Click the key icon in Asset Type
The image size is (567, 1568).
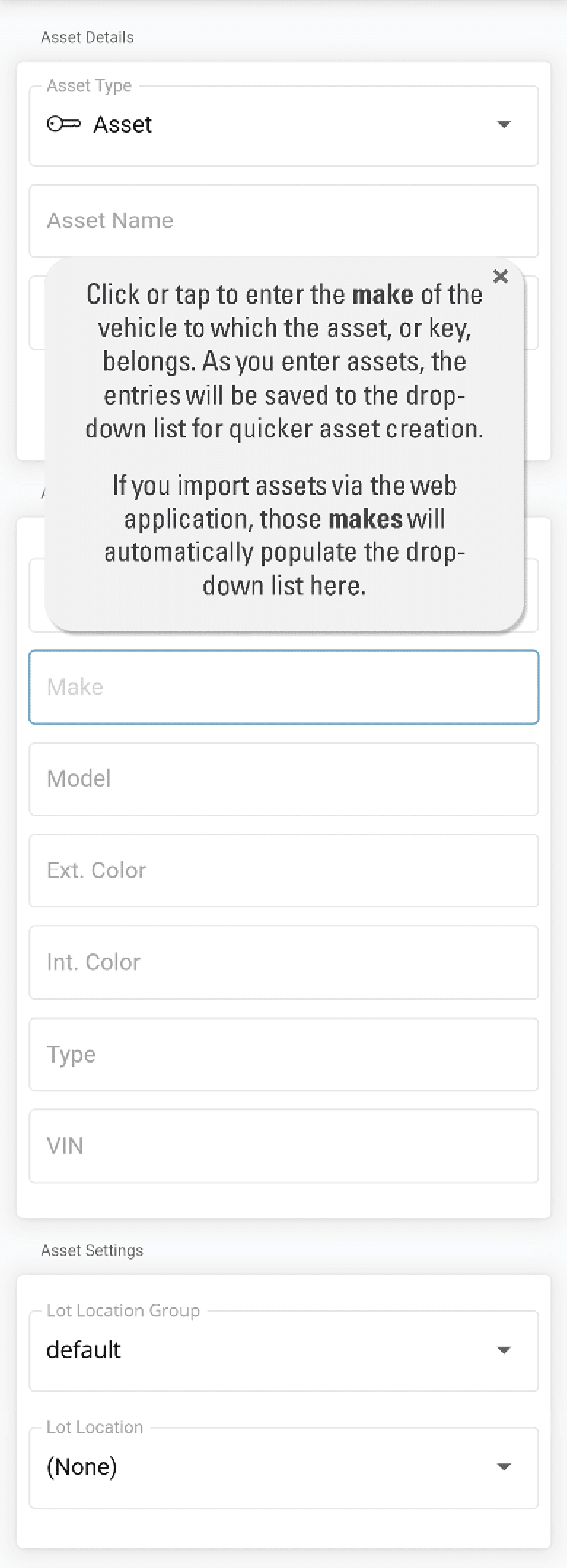[63, 124]
